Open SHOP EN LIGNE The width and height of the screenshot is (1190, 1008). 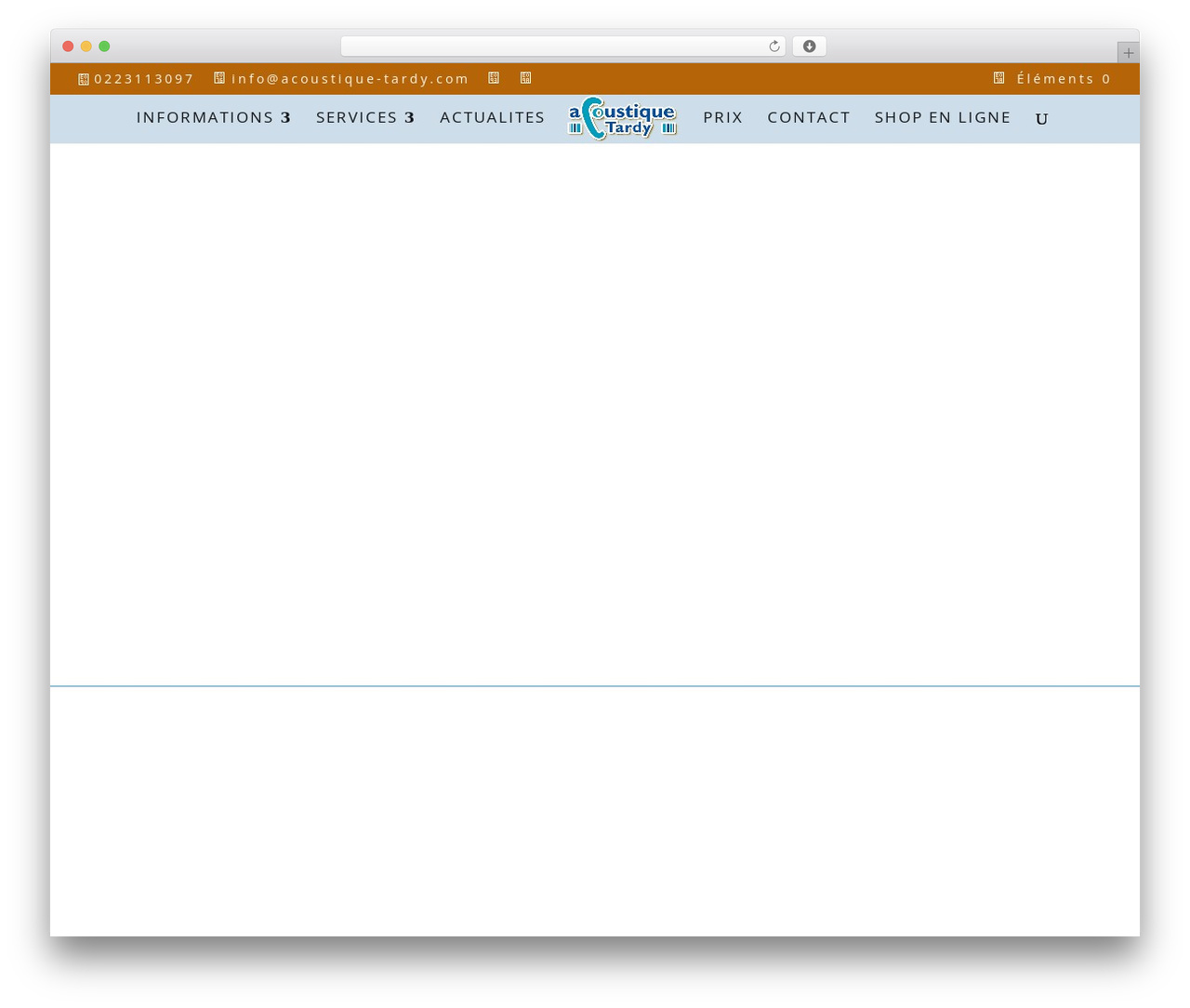coord(943,117)
